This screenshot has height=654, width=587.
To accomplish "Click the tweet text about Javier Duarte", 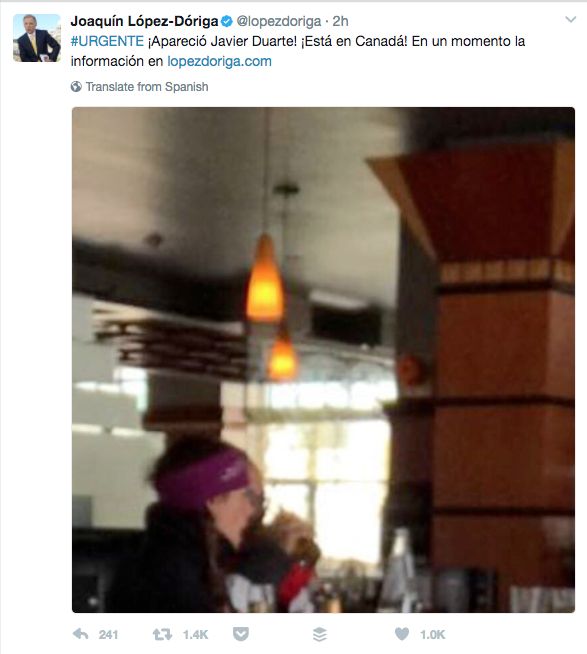I will click(x=298, y=51).
